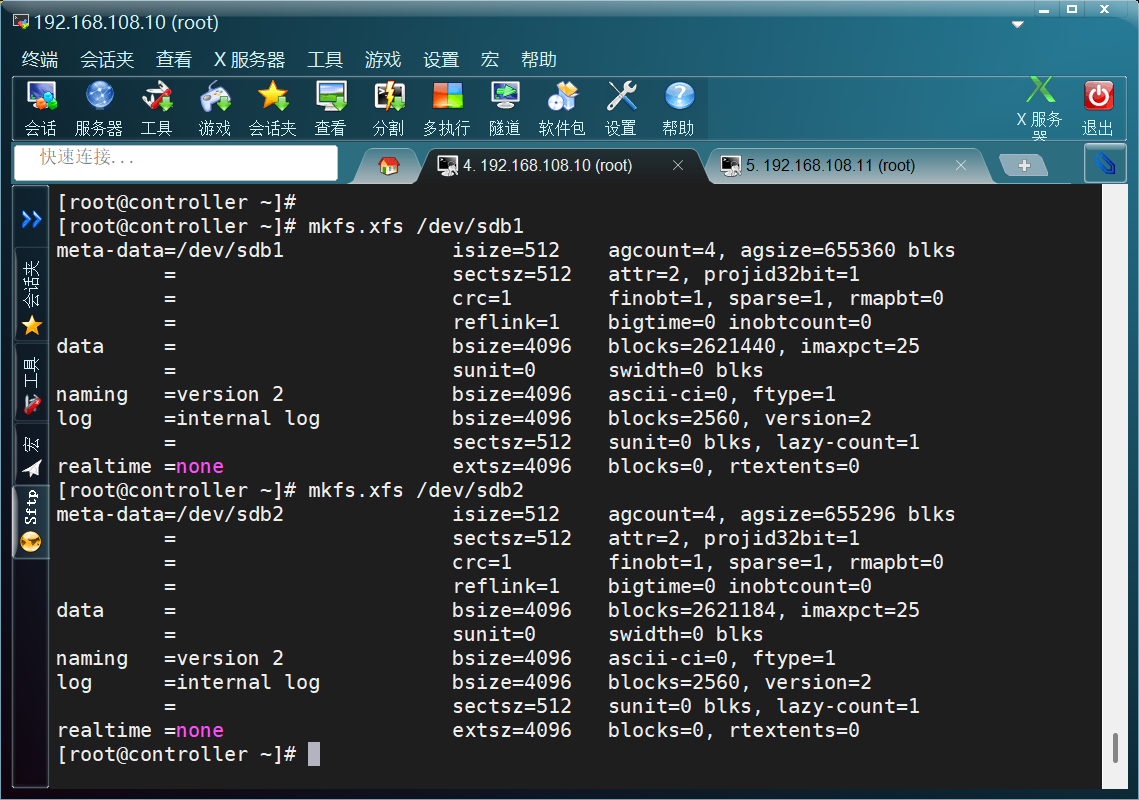Screen dimensions: 1139x800
Task: Click the 快速连接 quick connect field
Action: (x=175, y=162)
